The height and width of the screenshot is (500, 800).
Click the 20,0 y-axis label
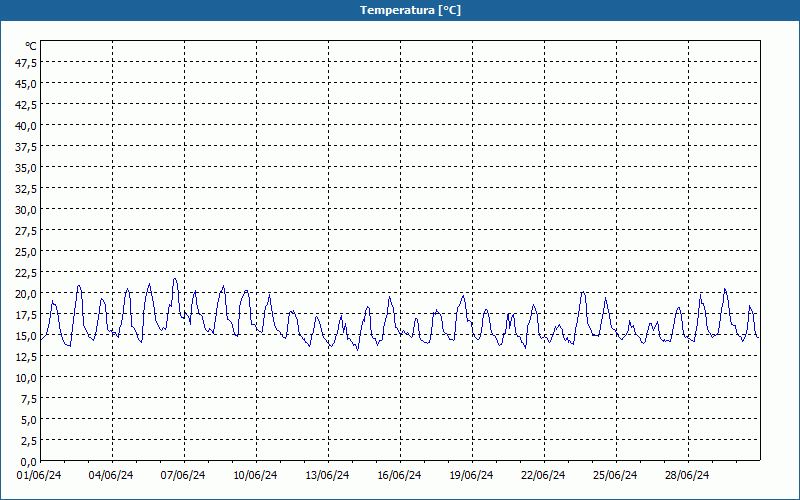point(27,294)
